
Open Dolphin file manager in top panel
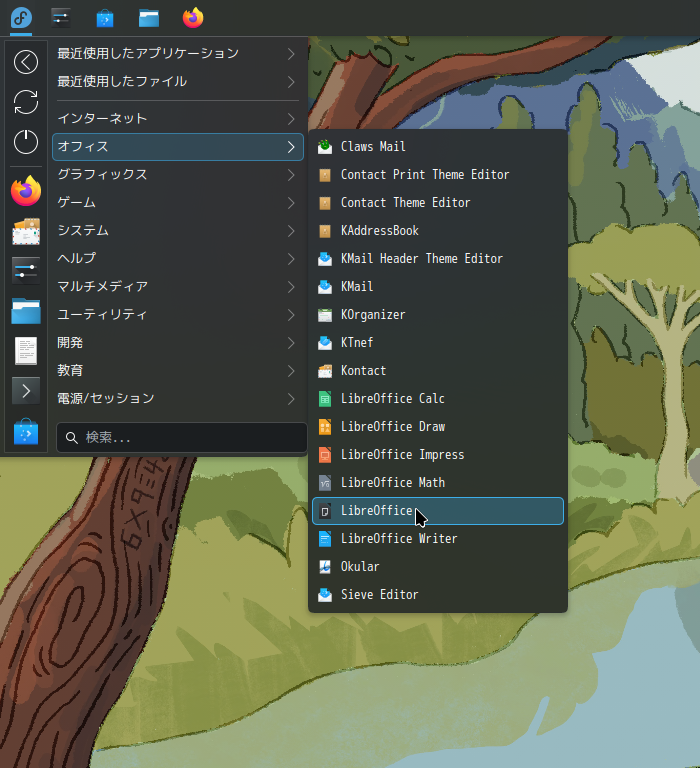click(149, 19)
